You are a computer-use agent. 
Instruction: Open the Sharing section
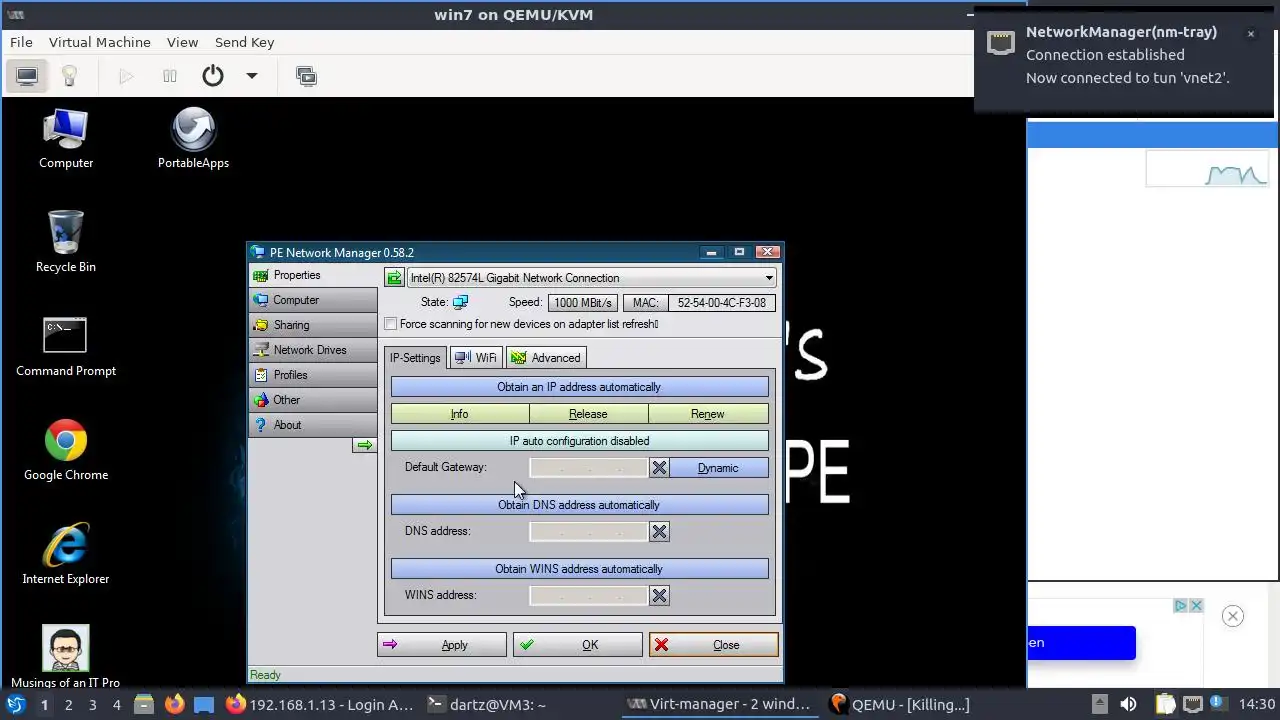coord(313,325)
